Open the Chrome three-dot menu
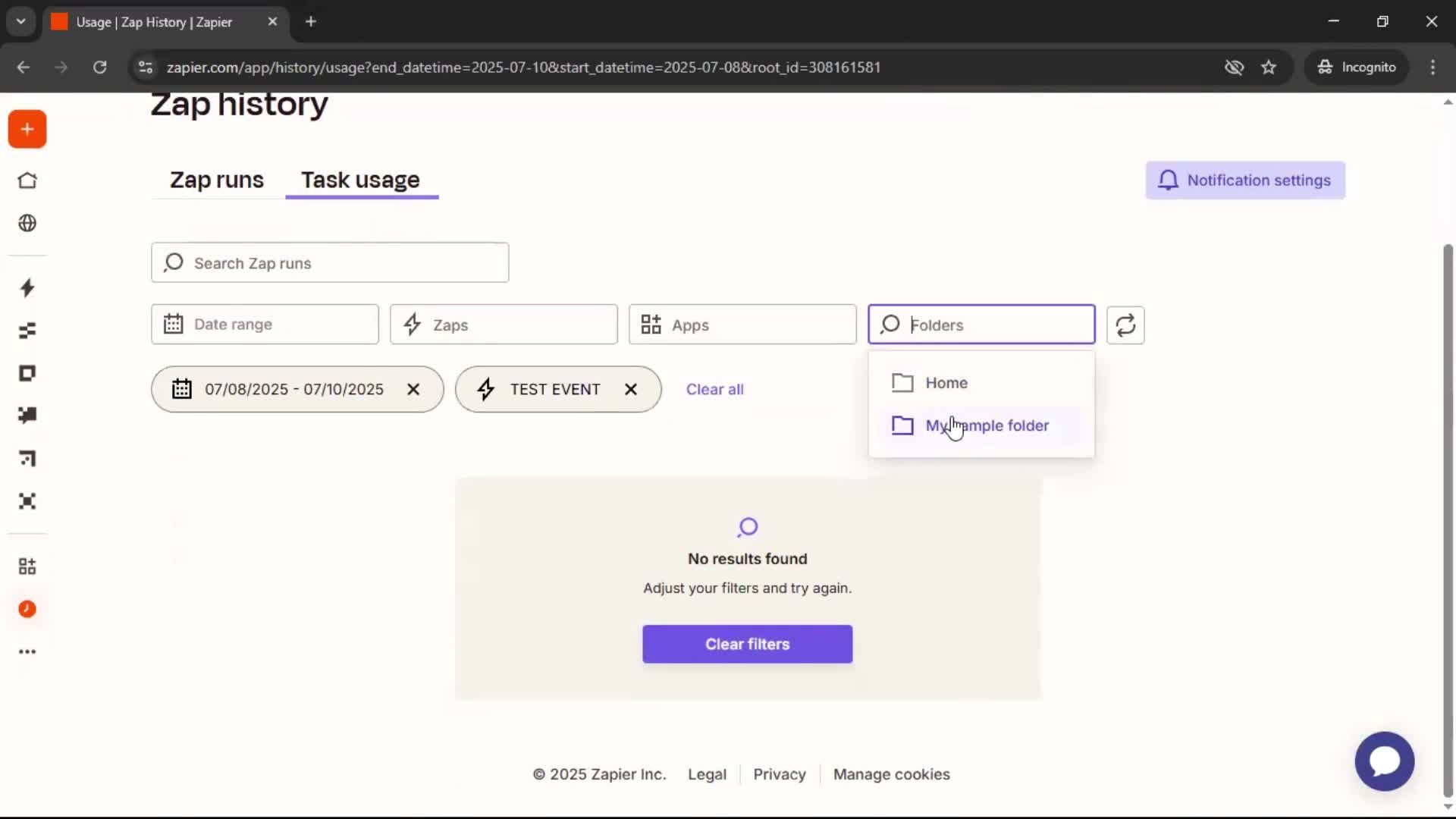The image size is (1456, 819). click(x=1432, y=67)
